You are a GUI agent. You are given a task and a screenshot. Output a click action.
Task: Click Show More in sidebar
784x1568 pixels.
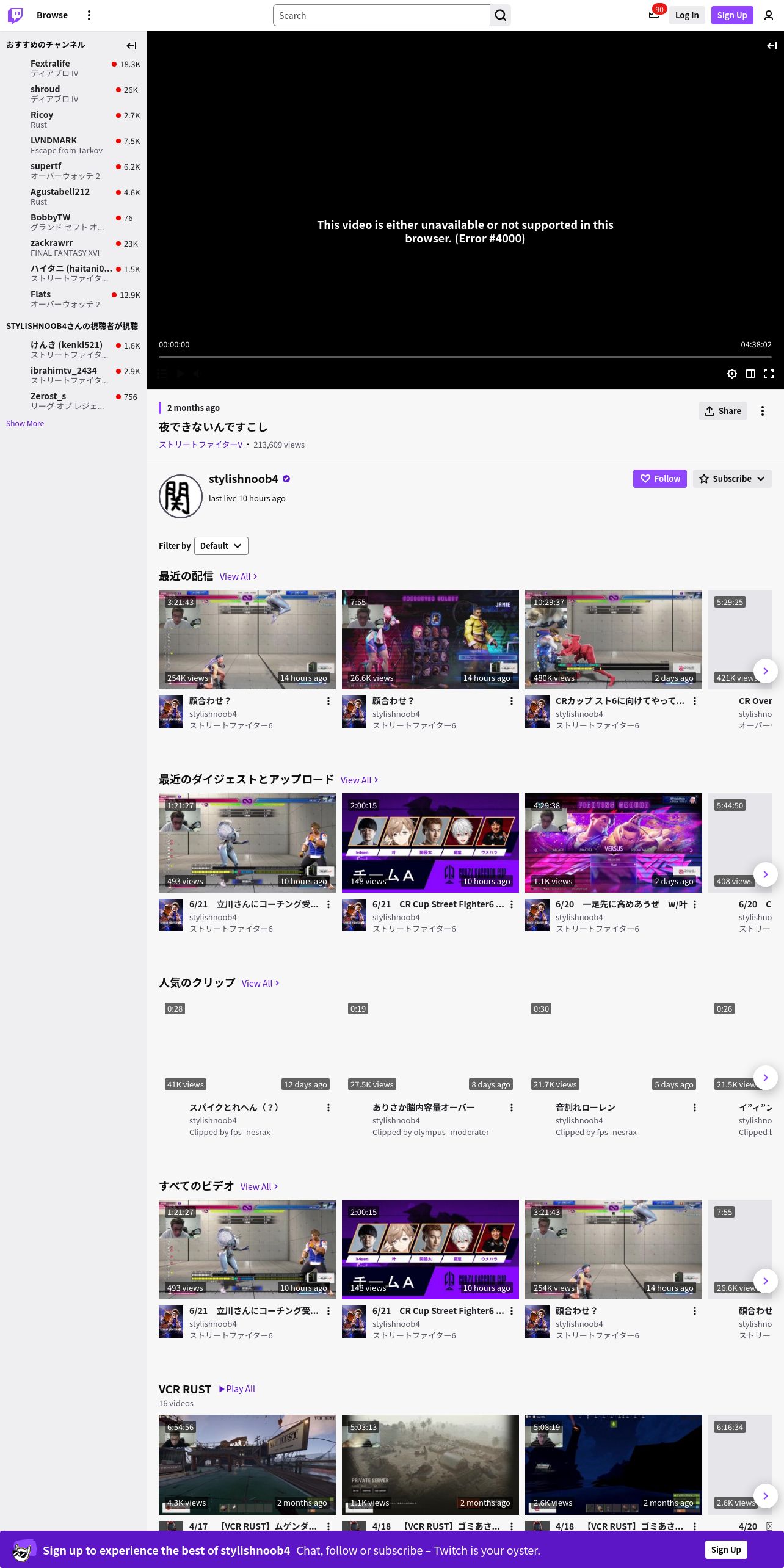25,424
